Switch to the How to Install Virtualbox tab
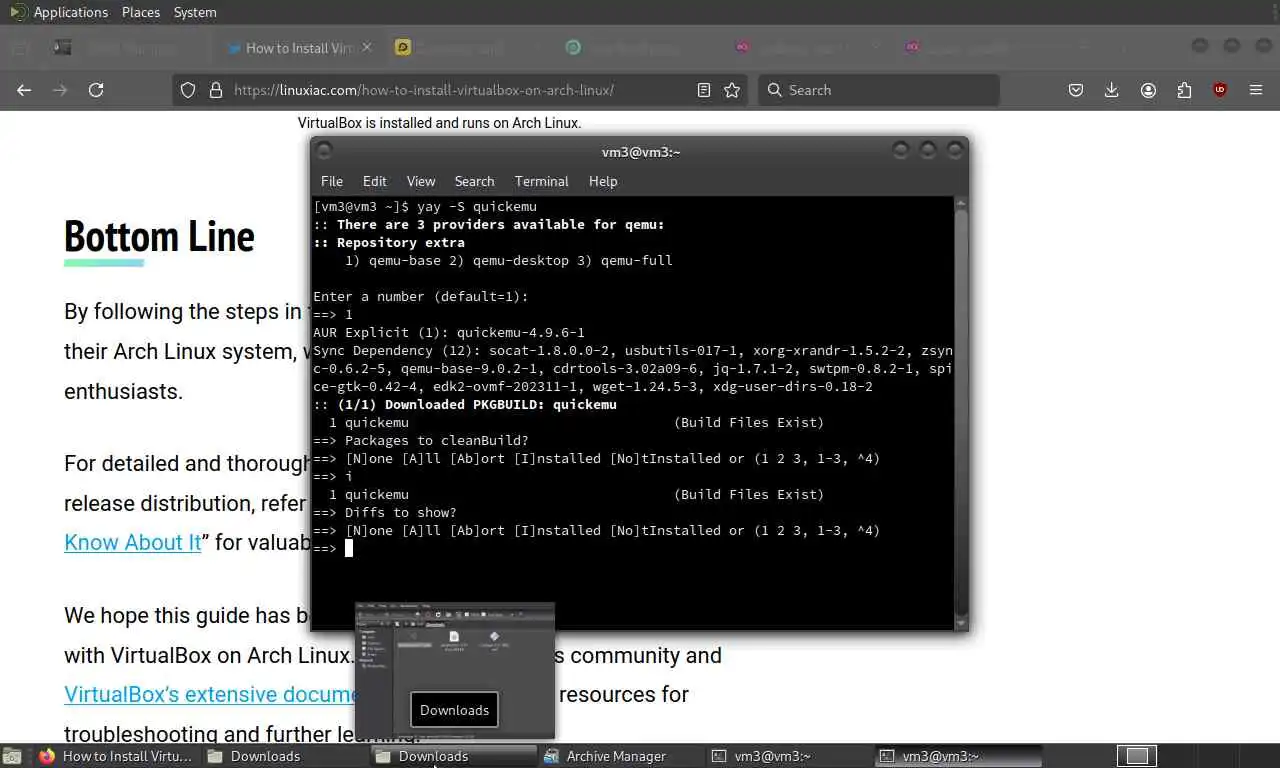Viewport: 1280px width, 768px height. tap(299, 47)
